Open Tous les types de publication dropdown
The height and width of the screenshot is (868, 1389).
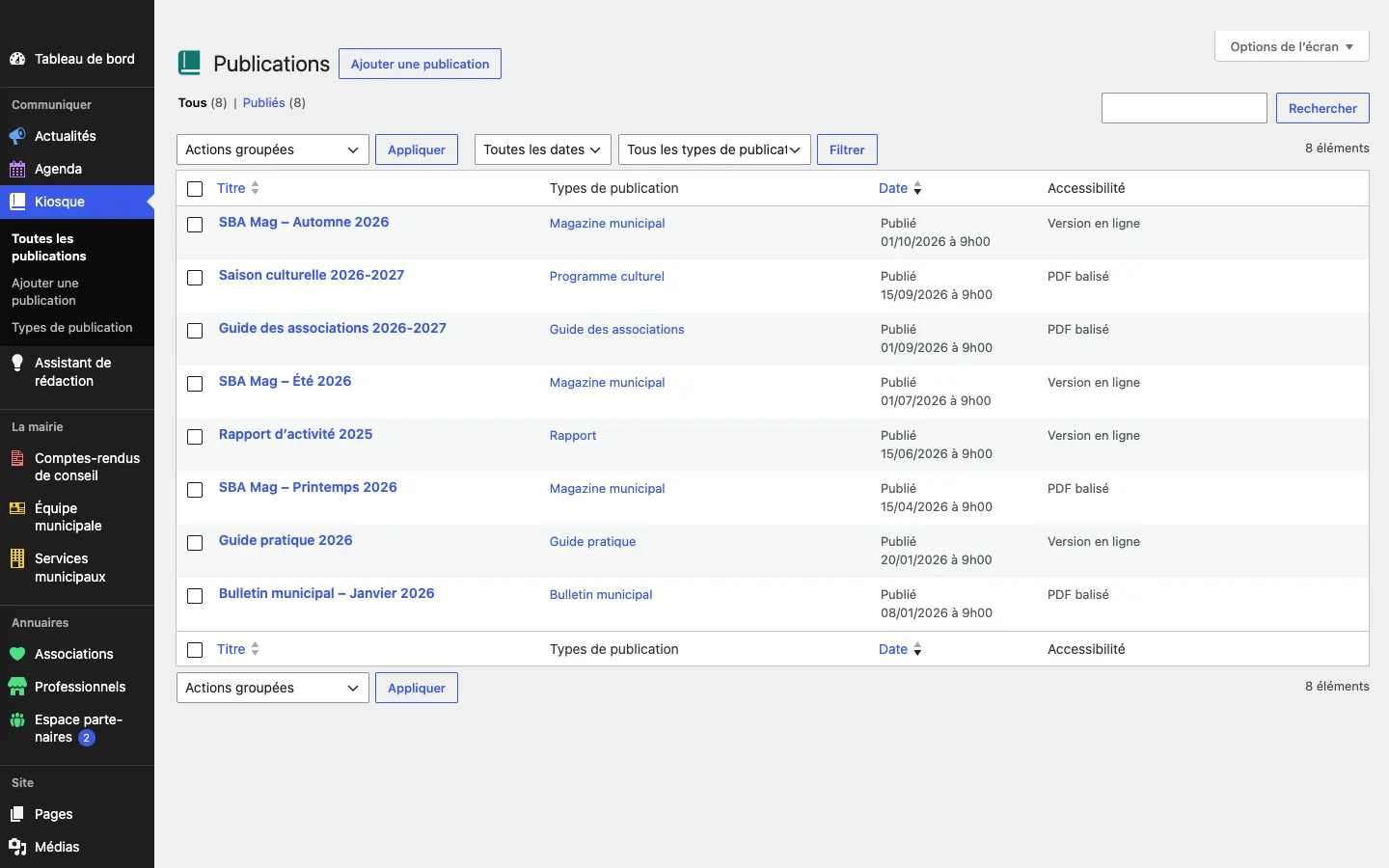pos(715,149)
